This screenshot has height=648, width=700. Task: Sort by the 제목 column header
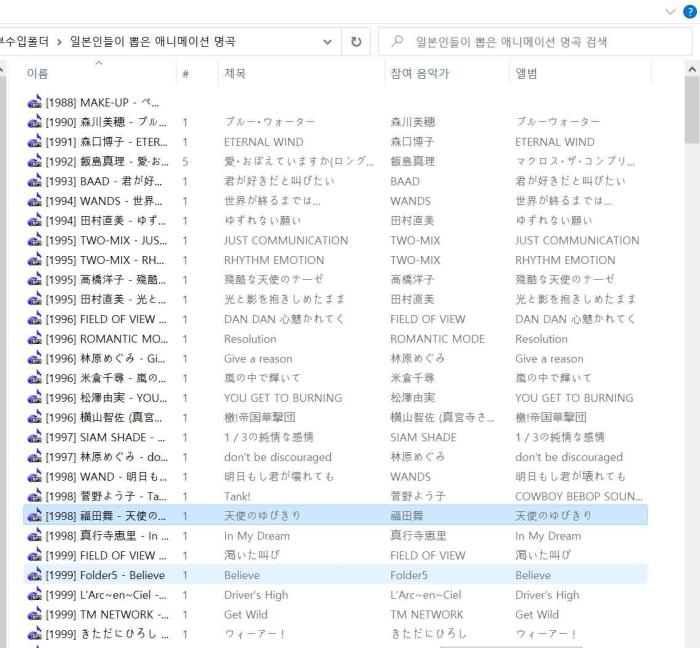235,73
